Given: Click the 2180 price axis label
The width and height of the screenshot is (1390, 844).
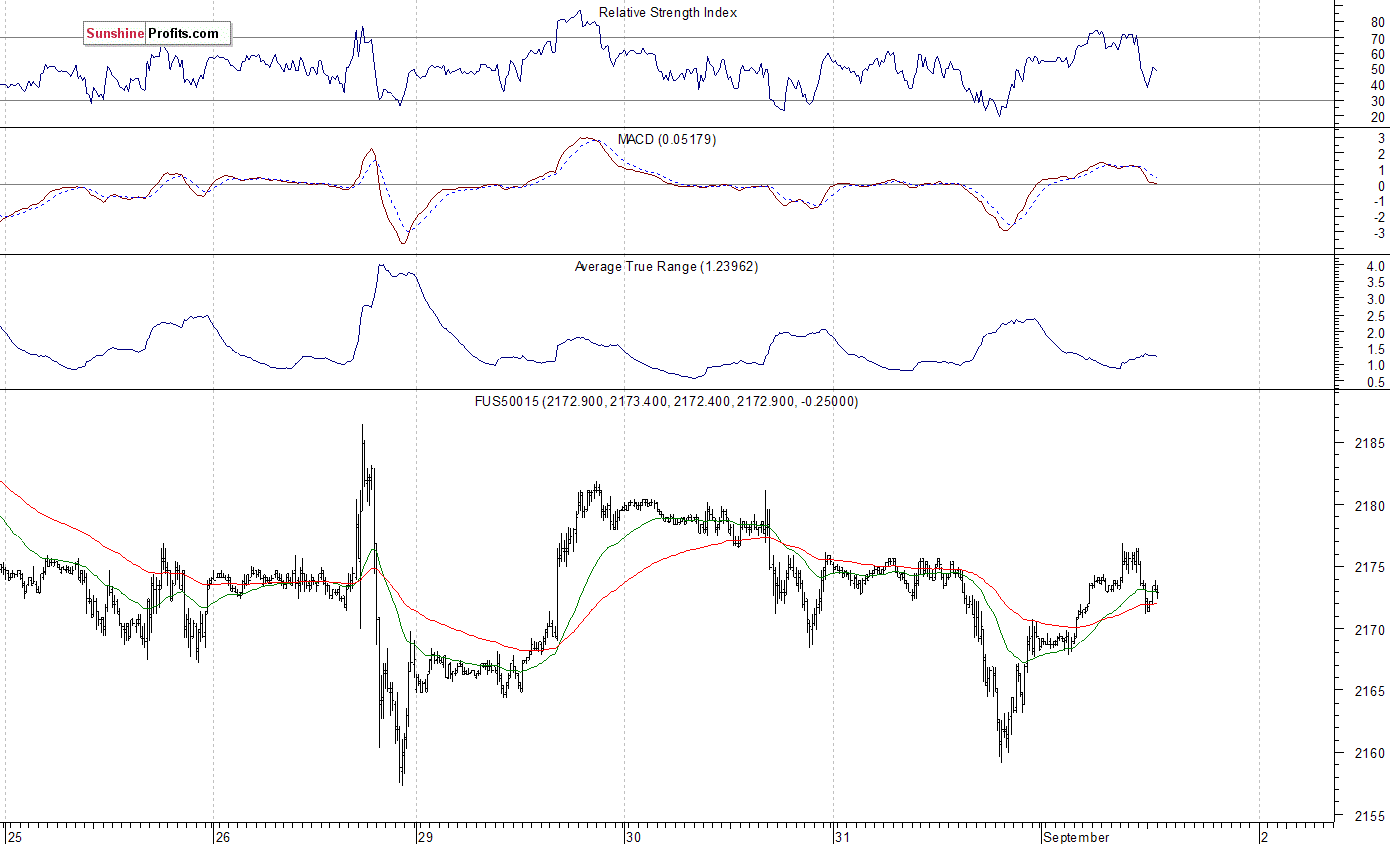Looking at the screenshot, I should click(1368, 505).
